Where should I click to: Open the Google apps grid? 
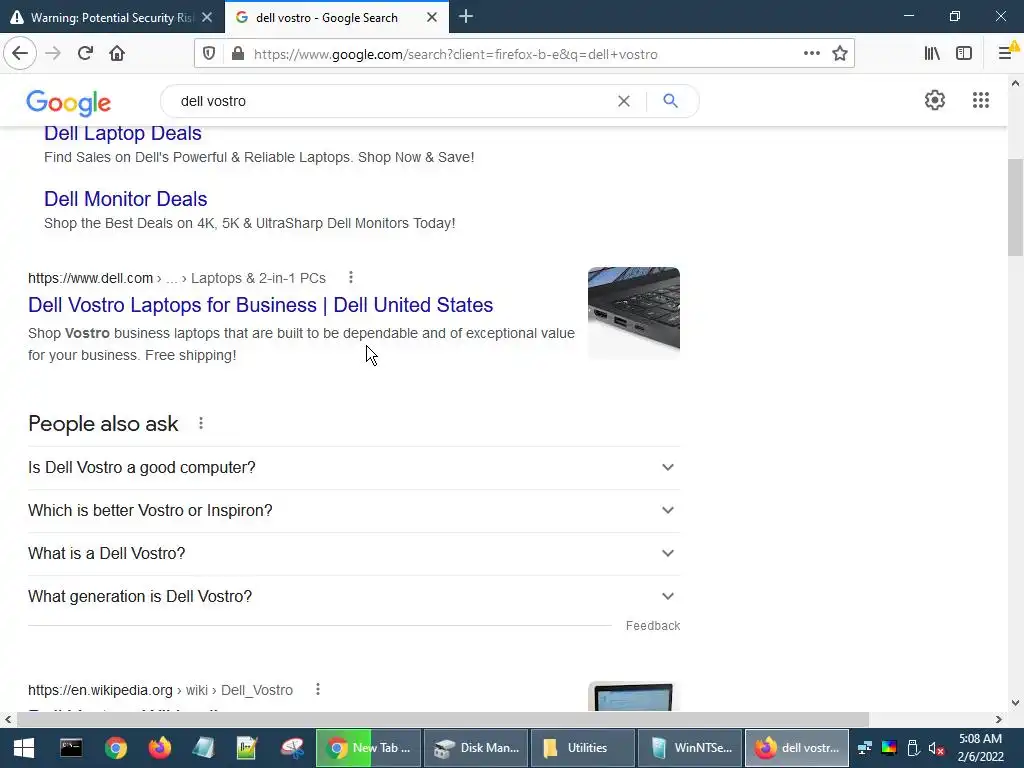(x=980, y=100)
